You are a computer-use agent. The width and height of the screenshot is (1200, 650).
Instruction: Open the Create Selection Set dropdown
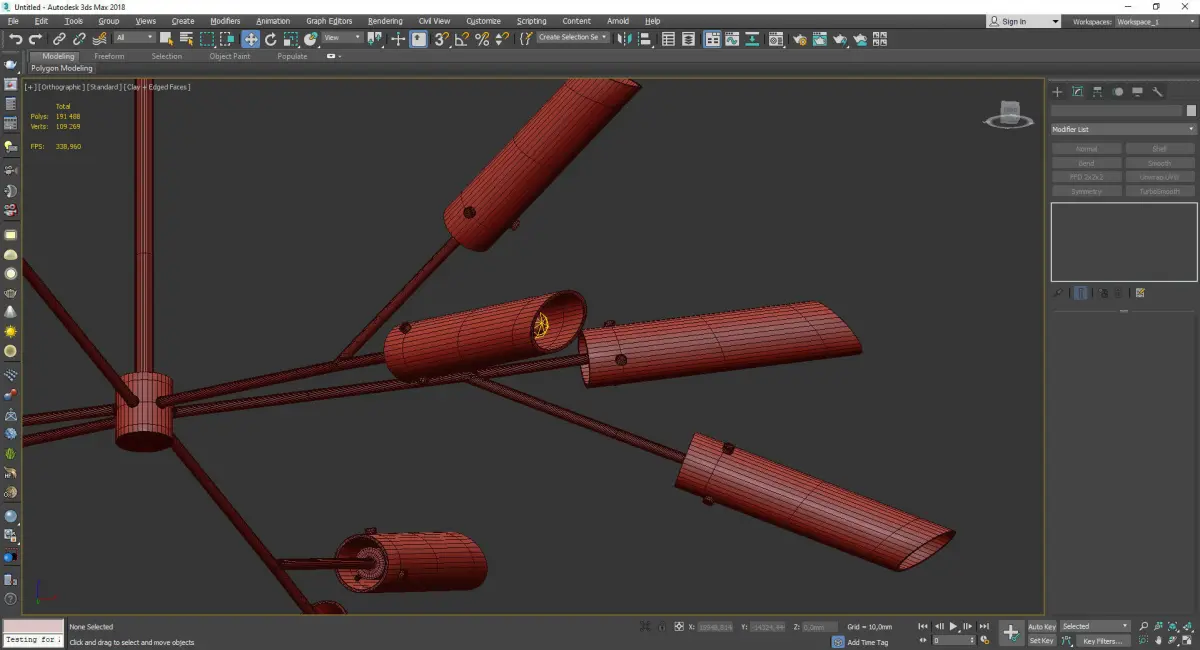pyautogui.click(x=573, y=38)
